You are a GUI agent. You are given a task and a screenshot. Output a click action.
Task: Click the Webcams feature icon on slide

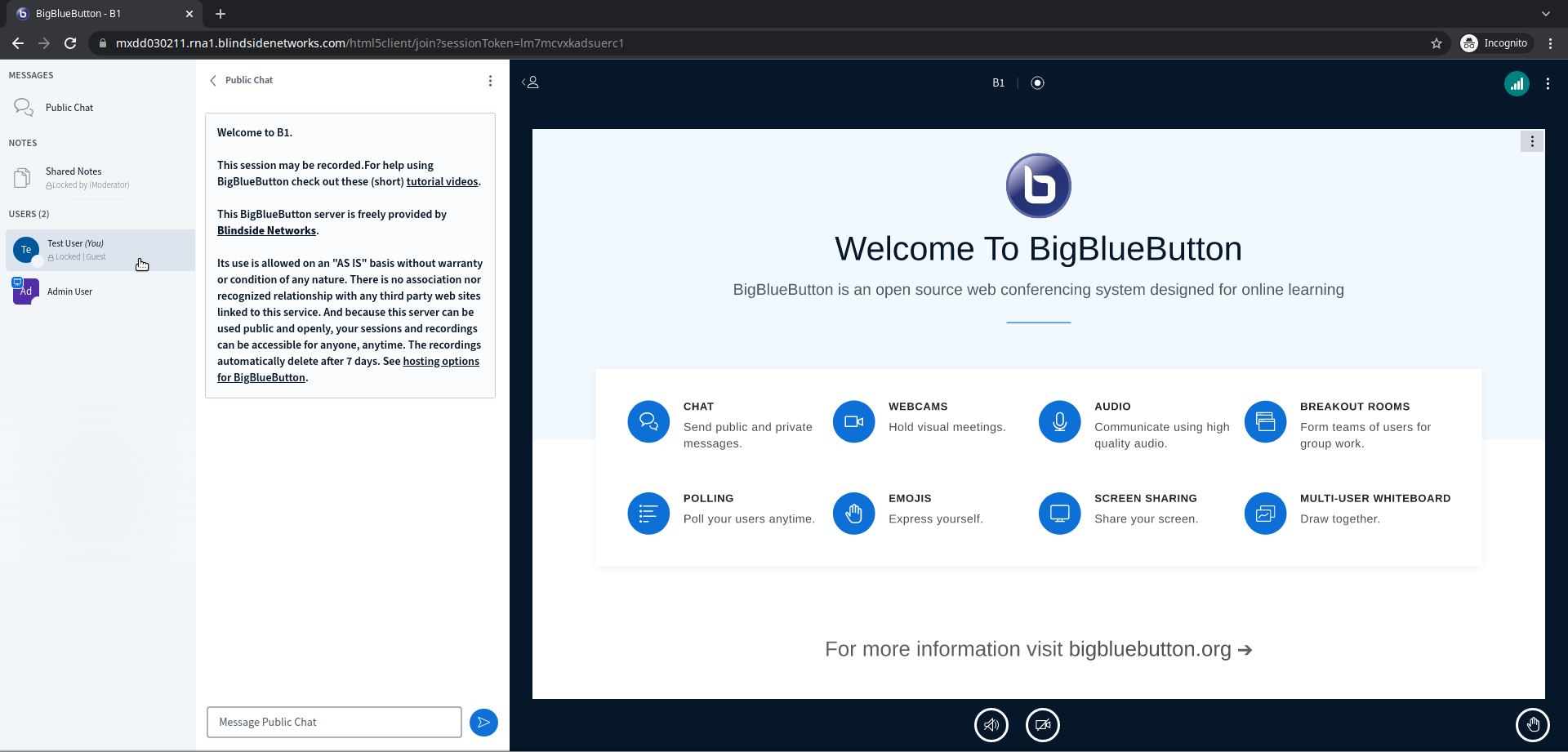(x=854, y=421)
